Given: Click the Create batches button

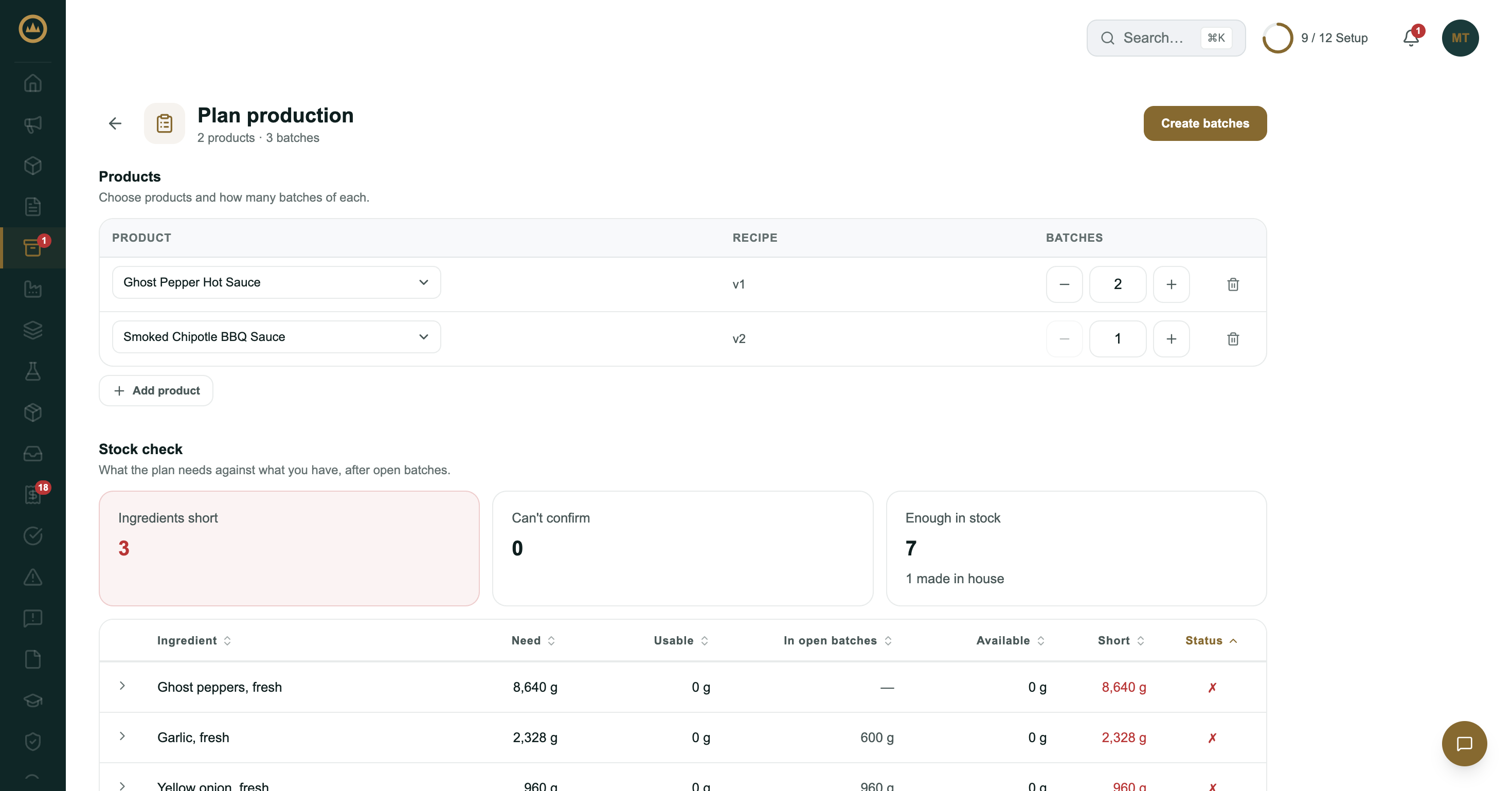Looking at the screenshot, I should click(x=1205, y=123).
